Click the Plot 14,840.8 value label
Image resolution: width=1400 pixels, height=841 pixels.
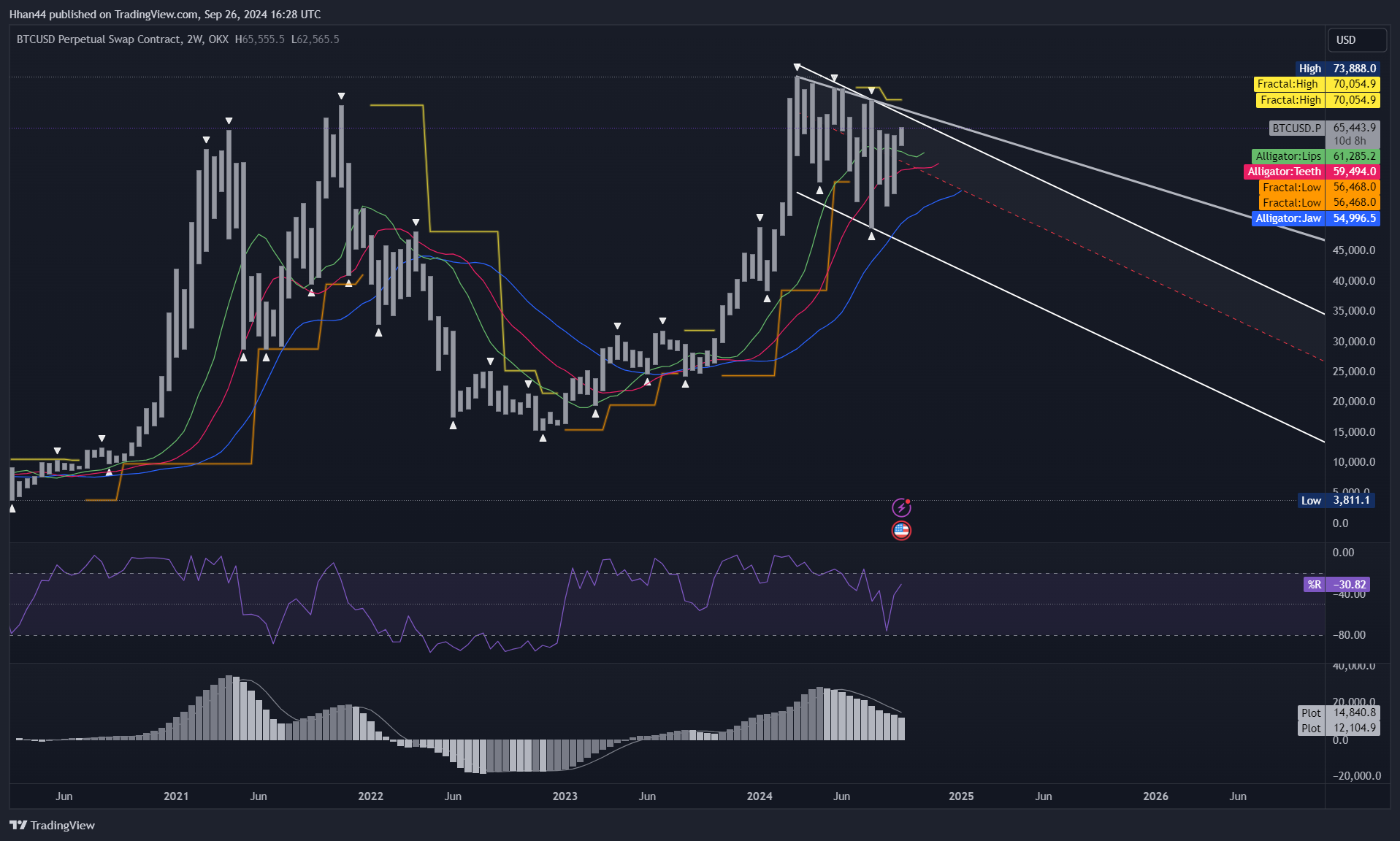[1339, 713]
